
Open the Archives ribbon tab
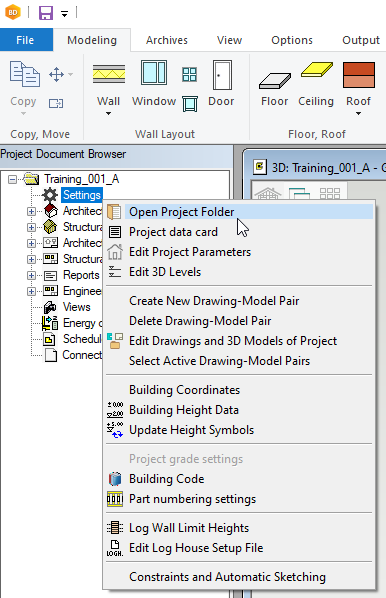(167, 40)
